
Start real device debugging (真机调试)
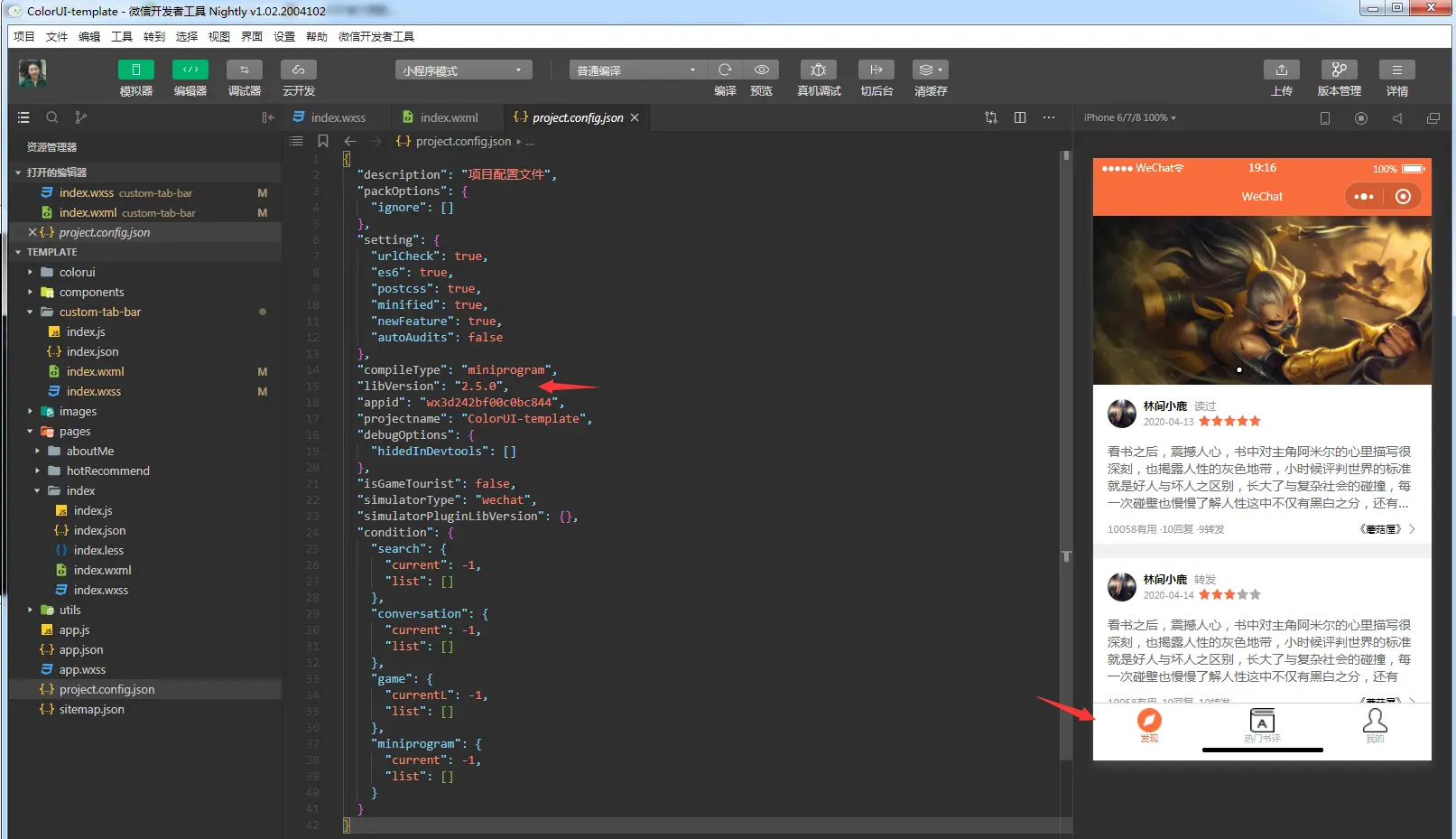click(x=819, y=70)
